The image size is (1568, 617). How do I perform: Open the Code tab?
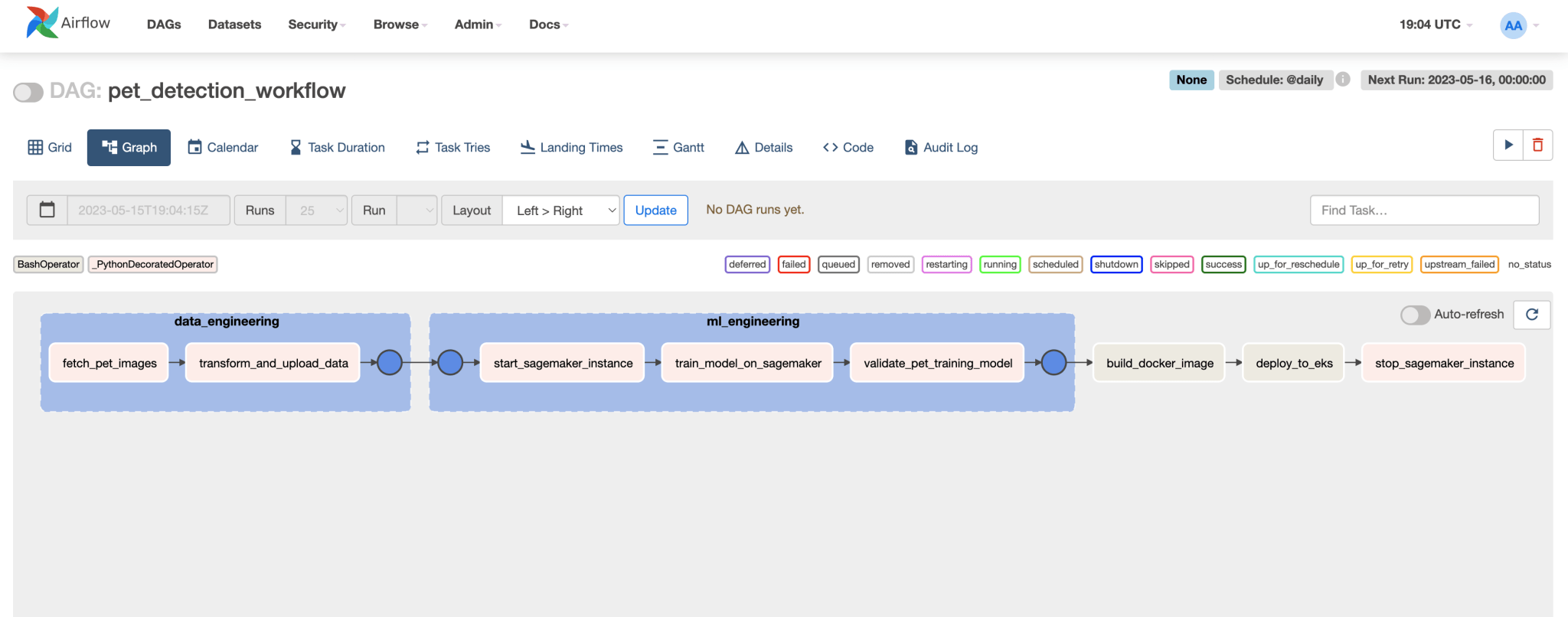(x=848, y=147)
